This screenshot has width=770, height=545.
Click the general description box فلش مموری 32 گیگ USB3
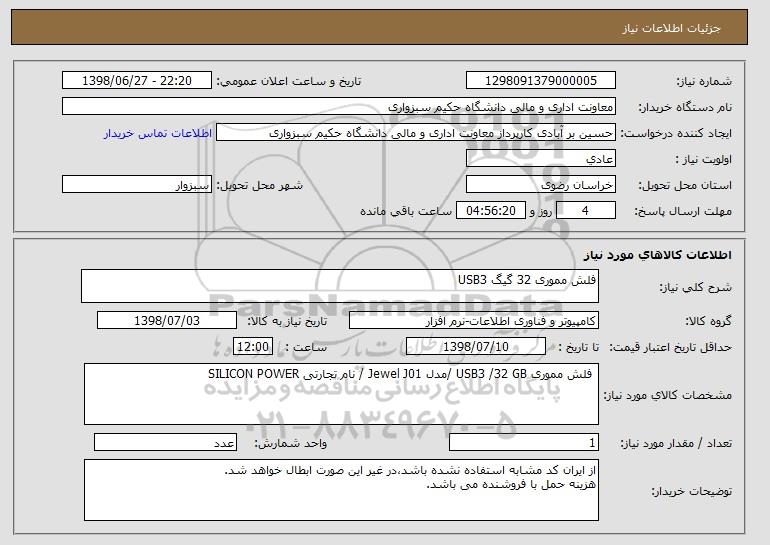pyautogui.click(x=340, y=286)
